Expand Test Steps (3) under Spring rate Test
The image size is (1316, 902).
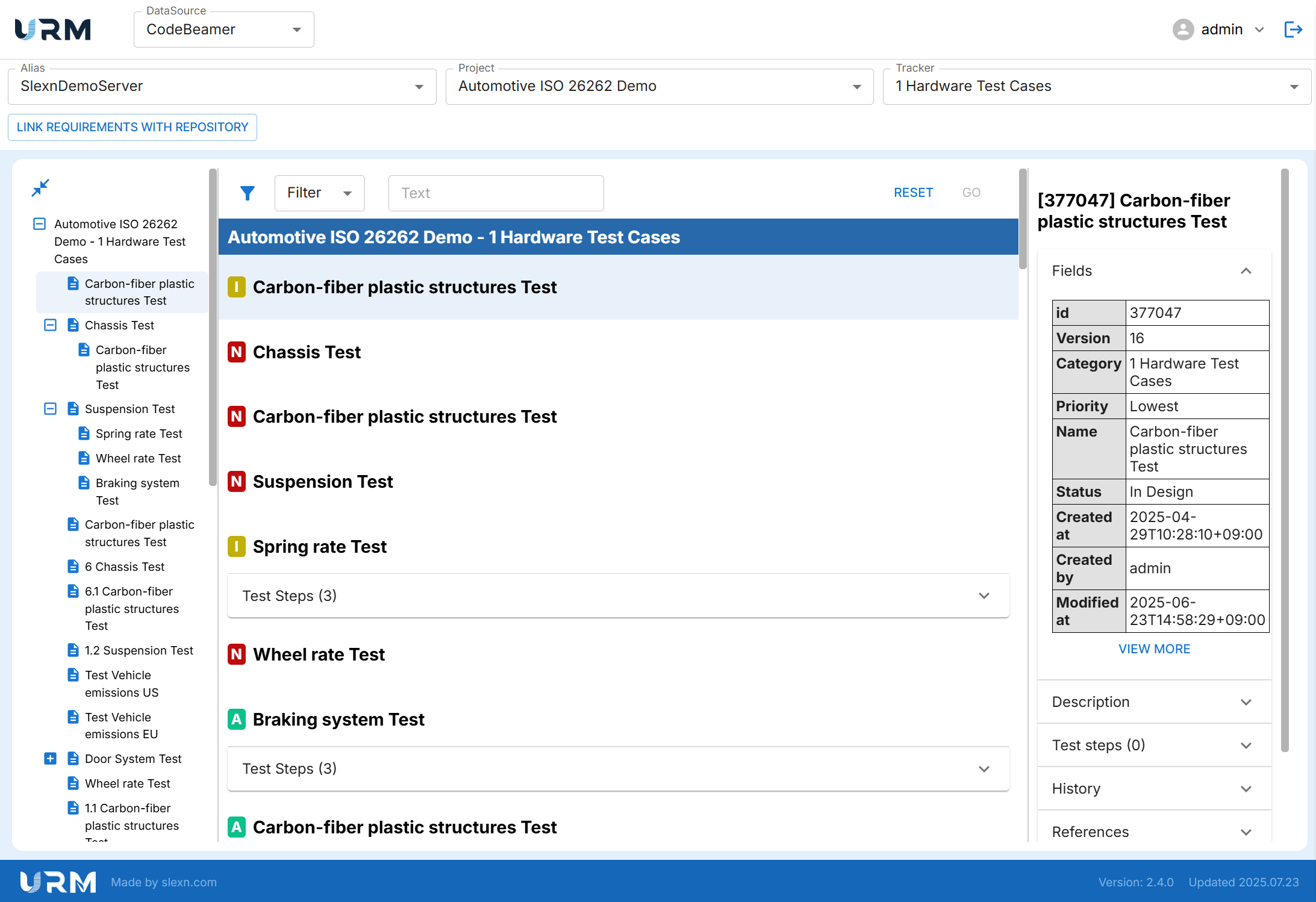[618, 596]
